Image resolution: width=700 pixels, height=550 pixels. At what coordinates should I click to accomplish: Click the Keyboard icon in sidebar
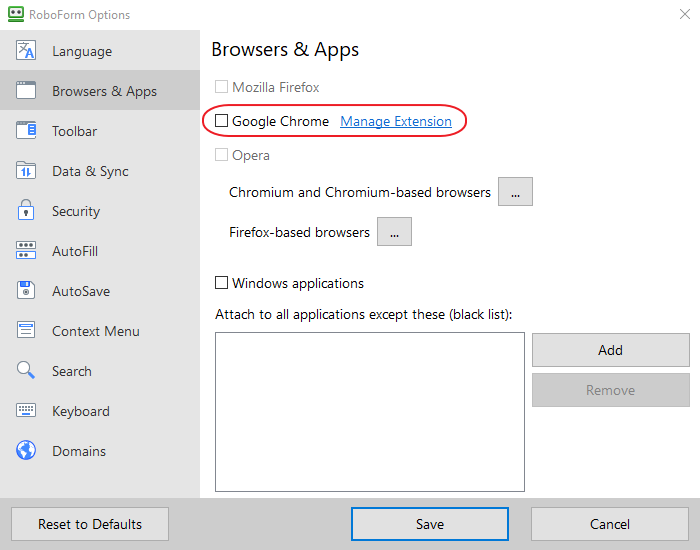(x=26, y=410)
